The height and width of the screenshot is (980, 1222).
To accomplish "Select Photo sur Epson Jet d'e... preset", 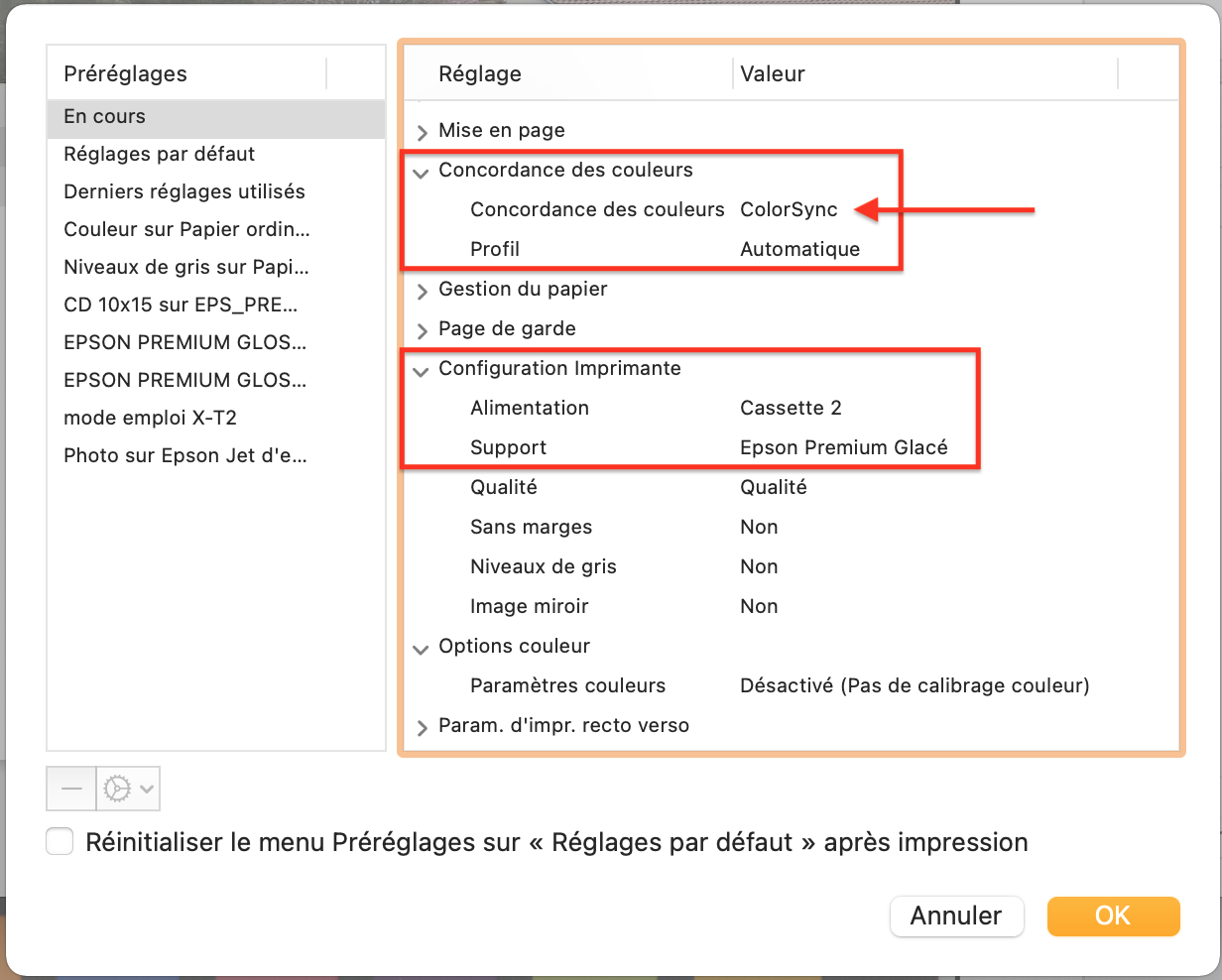I will 216,456.
